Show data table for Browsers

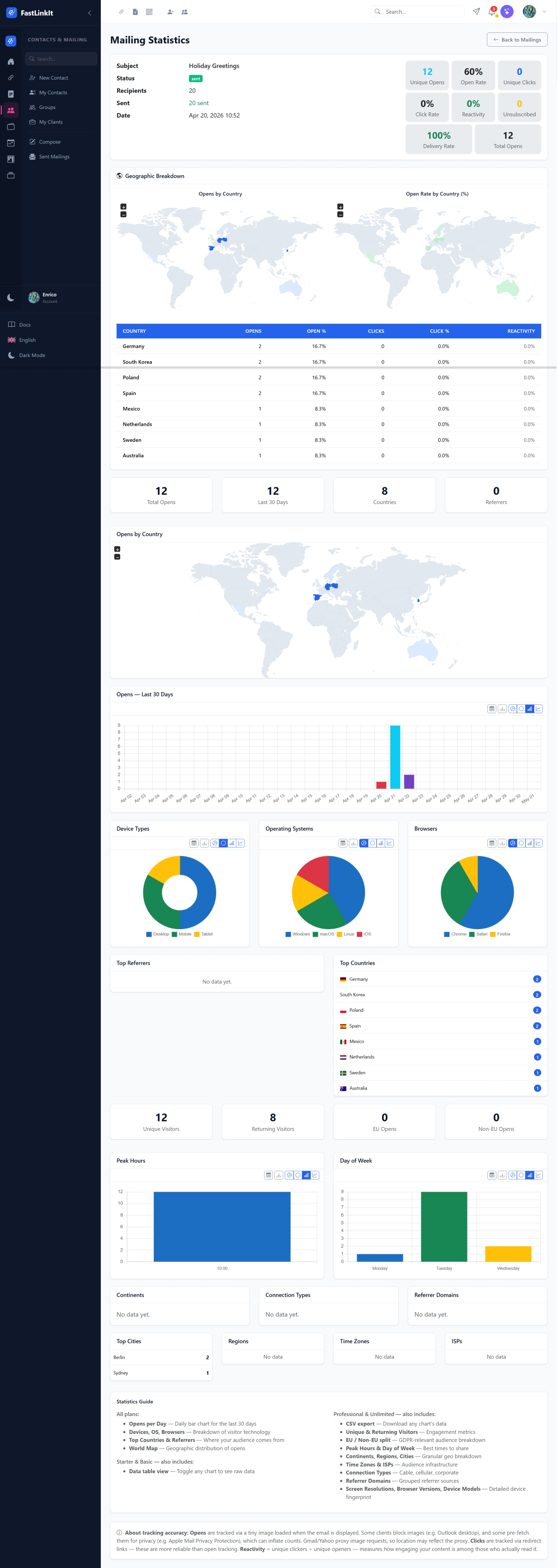pos(492,843)
